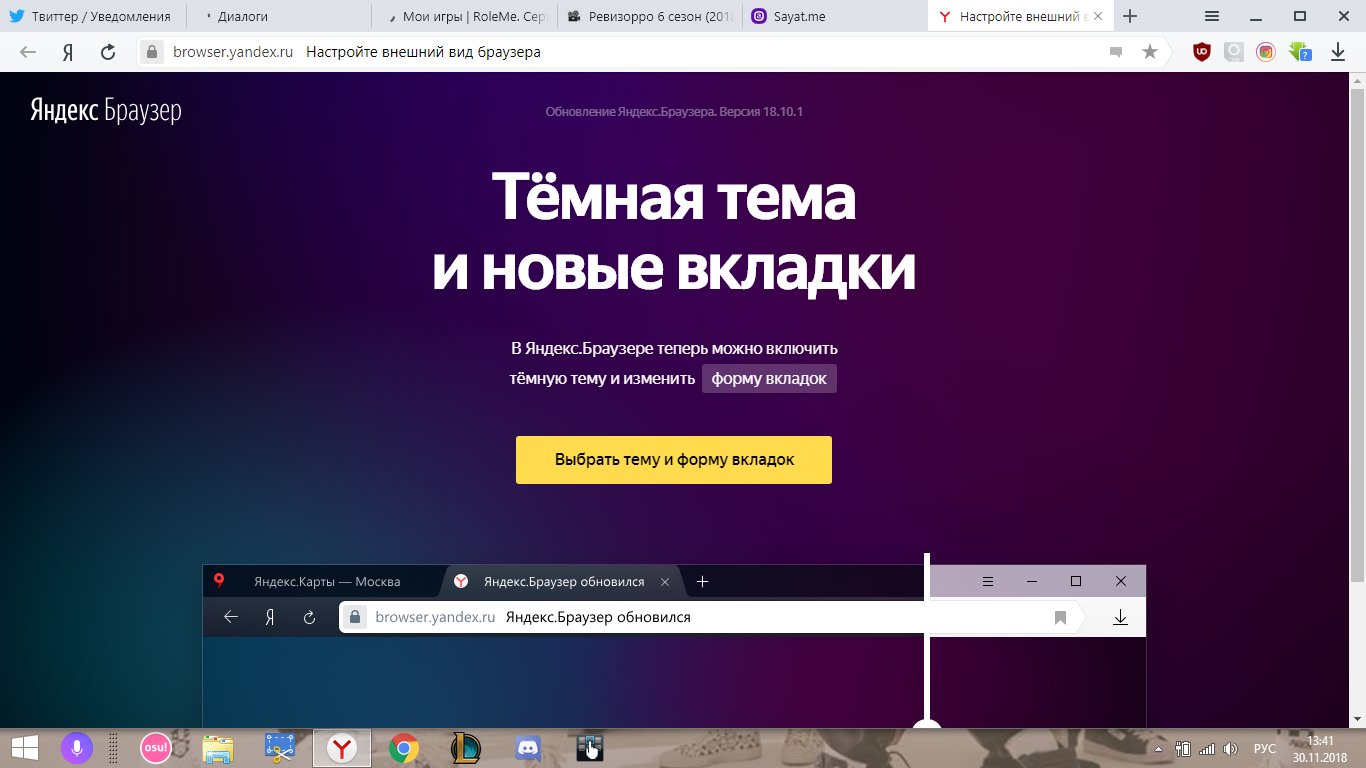Image resolution: width=1366 pixels, height=768 pixels.
Task: Launch Google Chrome from taskbar
Action: [404, 748]
